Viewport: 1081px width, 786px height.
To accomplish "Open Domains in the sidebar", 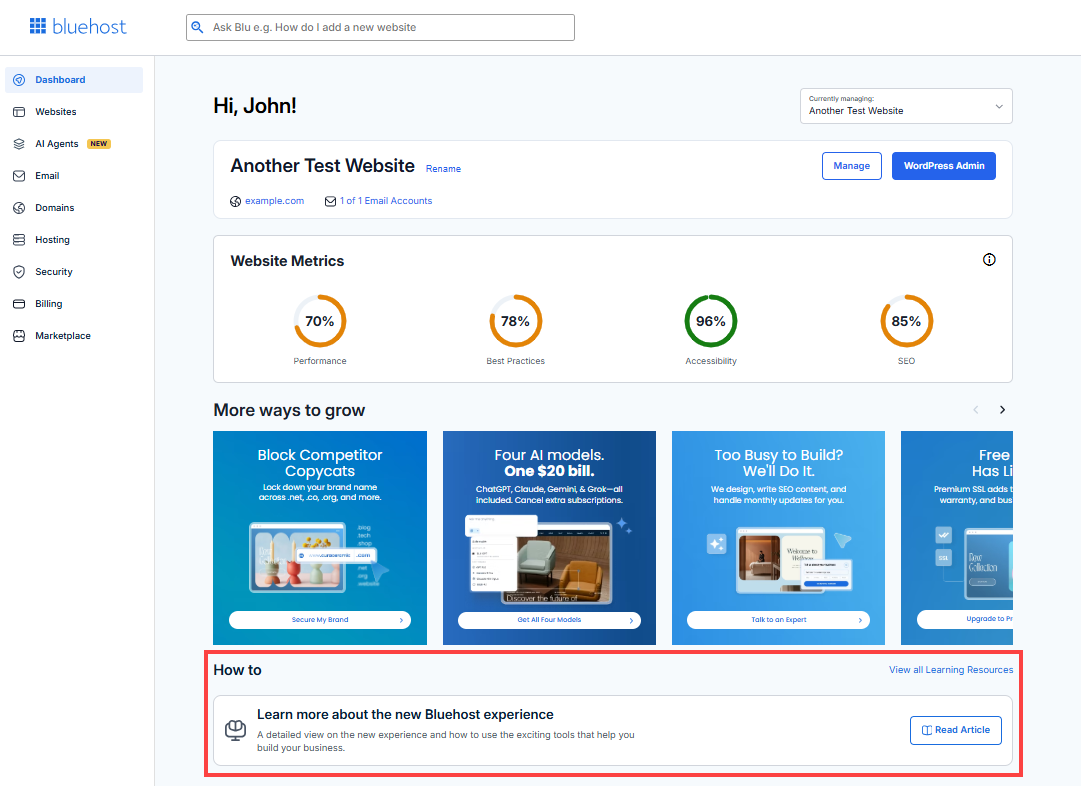I will 74,208.
